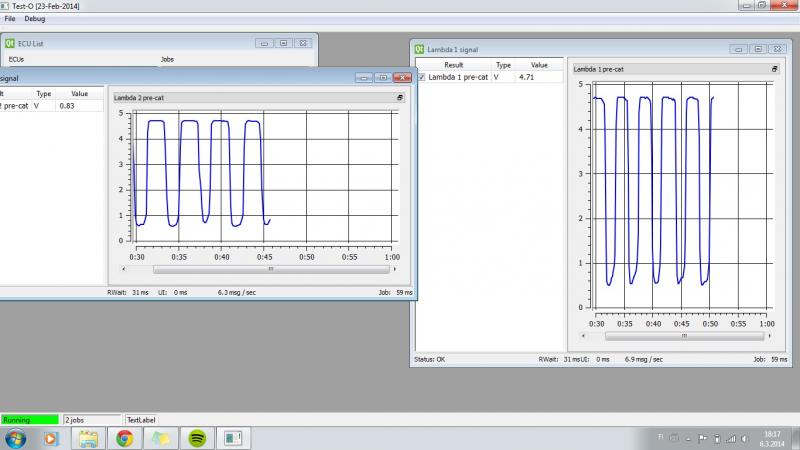Screen dimensions: 800x450
Task: Open Windows Media Player from the taskbar
Action: 52,437
